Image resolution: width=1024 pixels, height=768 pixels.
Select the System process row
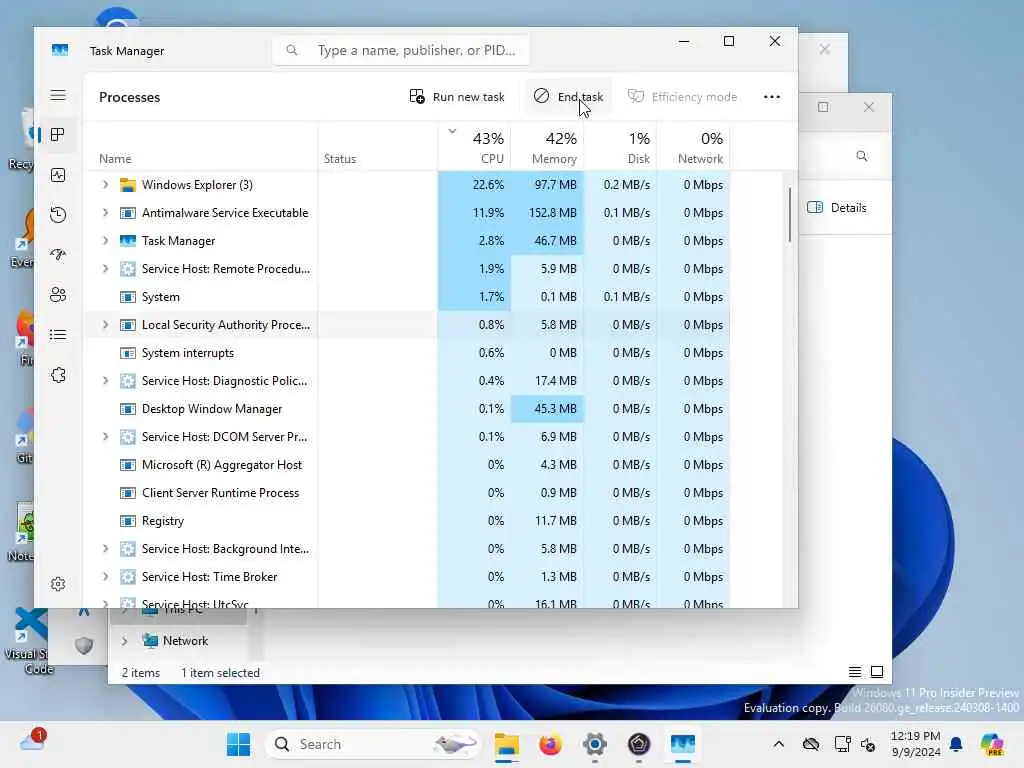pos(408,296)
